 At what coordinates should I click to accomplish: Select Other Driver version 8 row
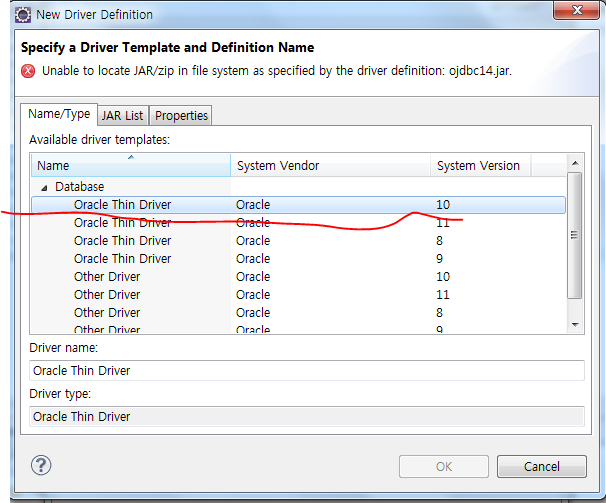click(298, 313)
